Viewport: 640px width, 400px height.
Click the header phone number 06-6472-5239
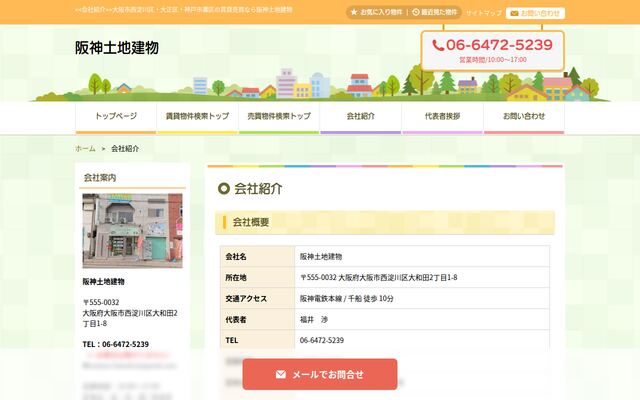click(x=499, y=45)
